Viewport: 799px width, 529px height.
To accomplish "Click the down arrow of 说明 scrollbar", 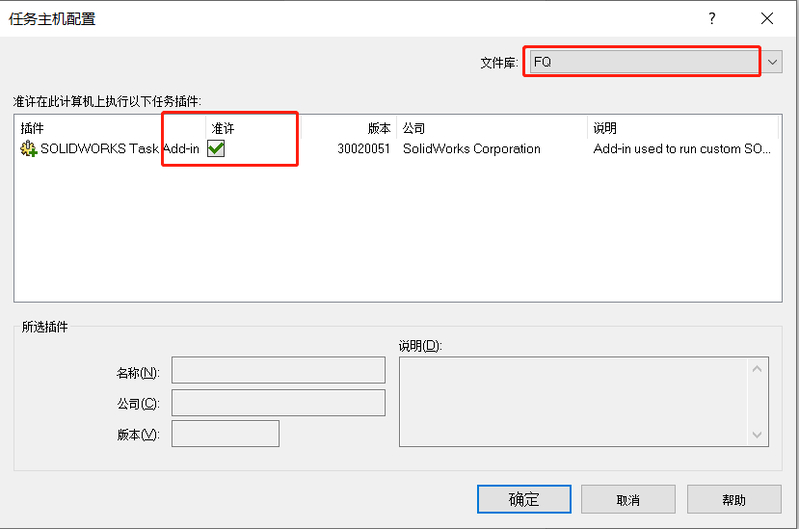I will click(x=757, y=435).
